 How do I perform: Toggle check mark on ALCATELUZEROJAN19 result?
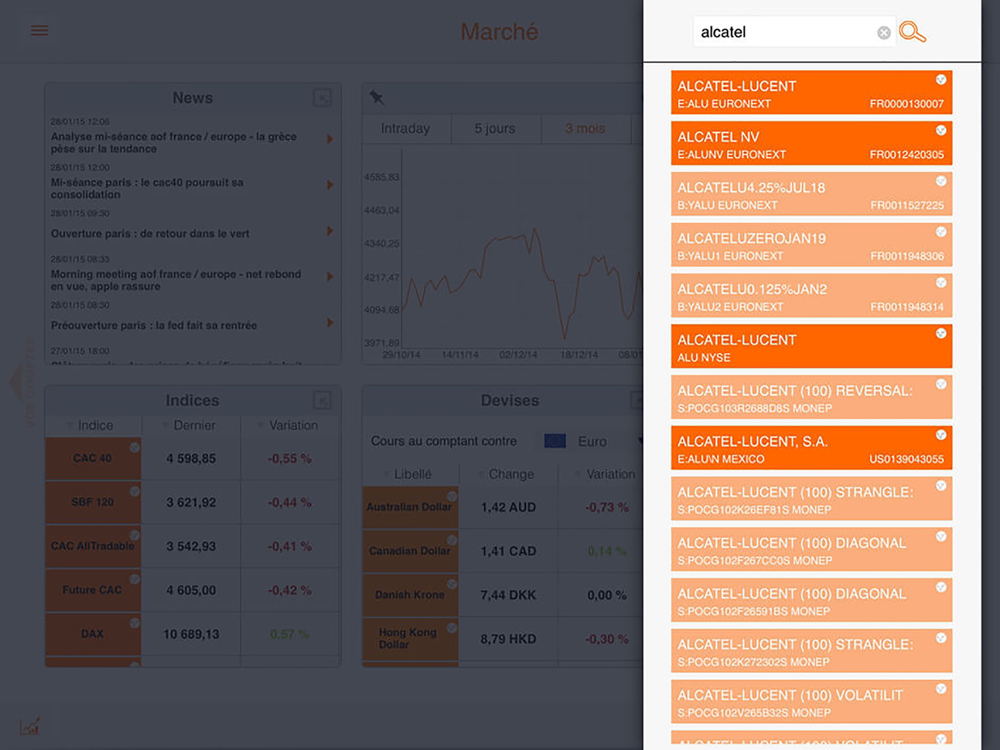[x=941, y=232]
